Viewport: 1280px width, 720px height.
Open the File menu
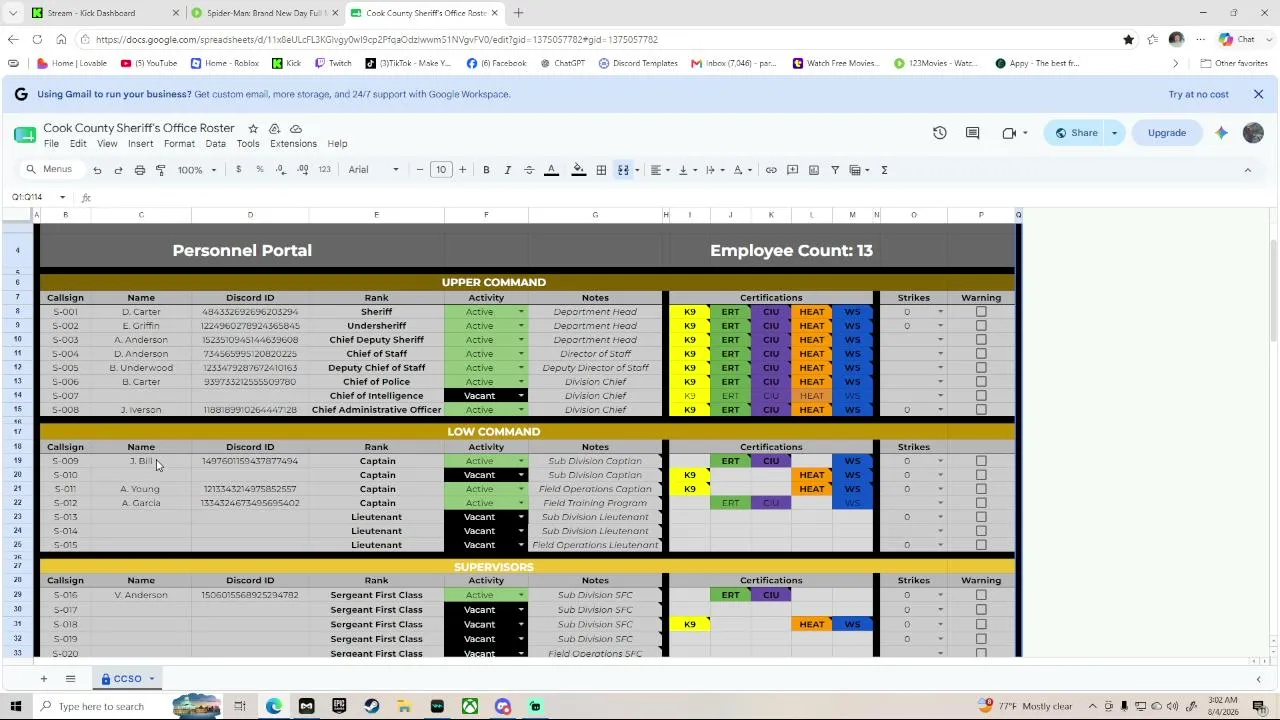51,144
